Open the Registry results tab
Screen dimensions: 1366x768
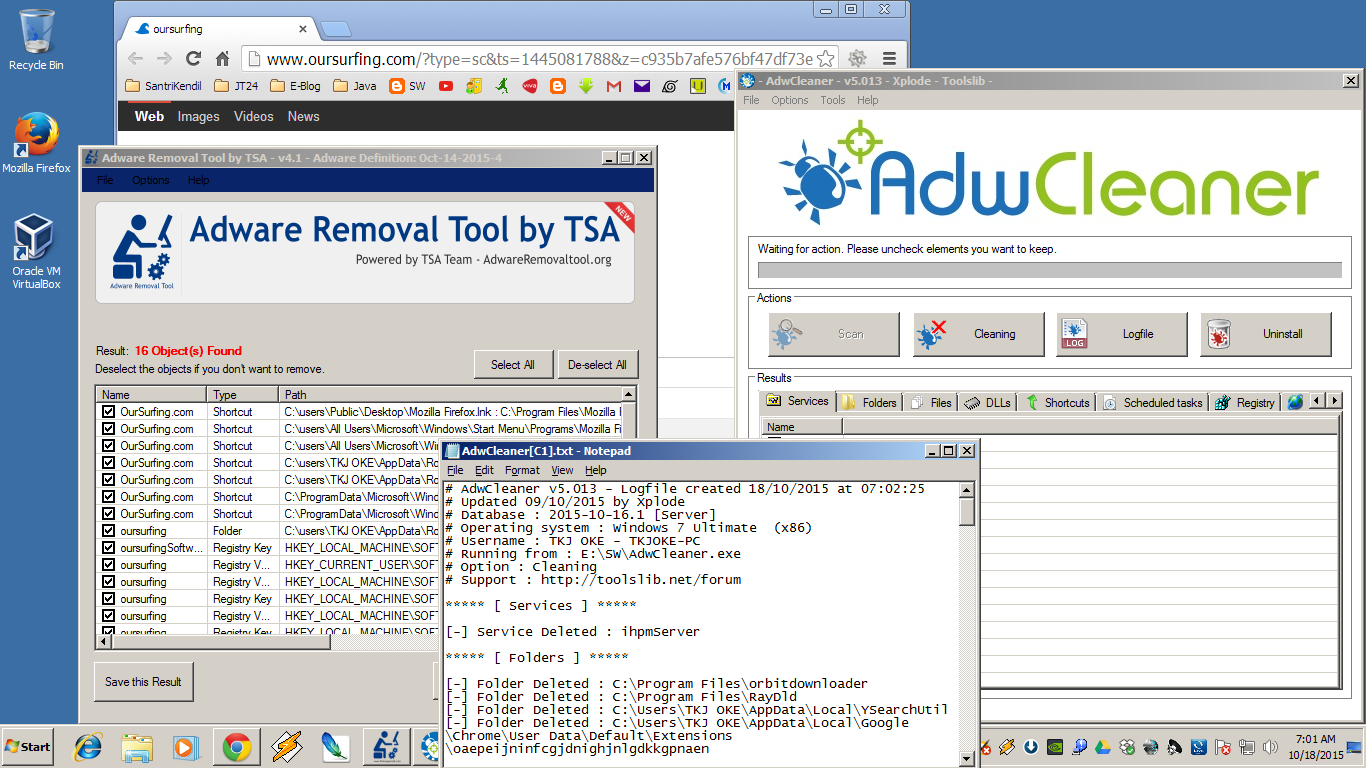(x=1246, y=402)
